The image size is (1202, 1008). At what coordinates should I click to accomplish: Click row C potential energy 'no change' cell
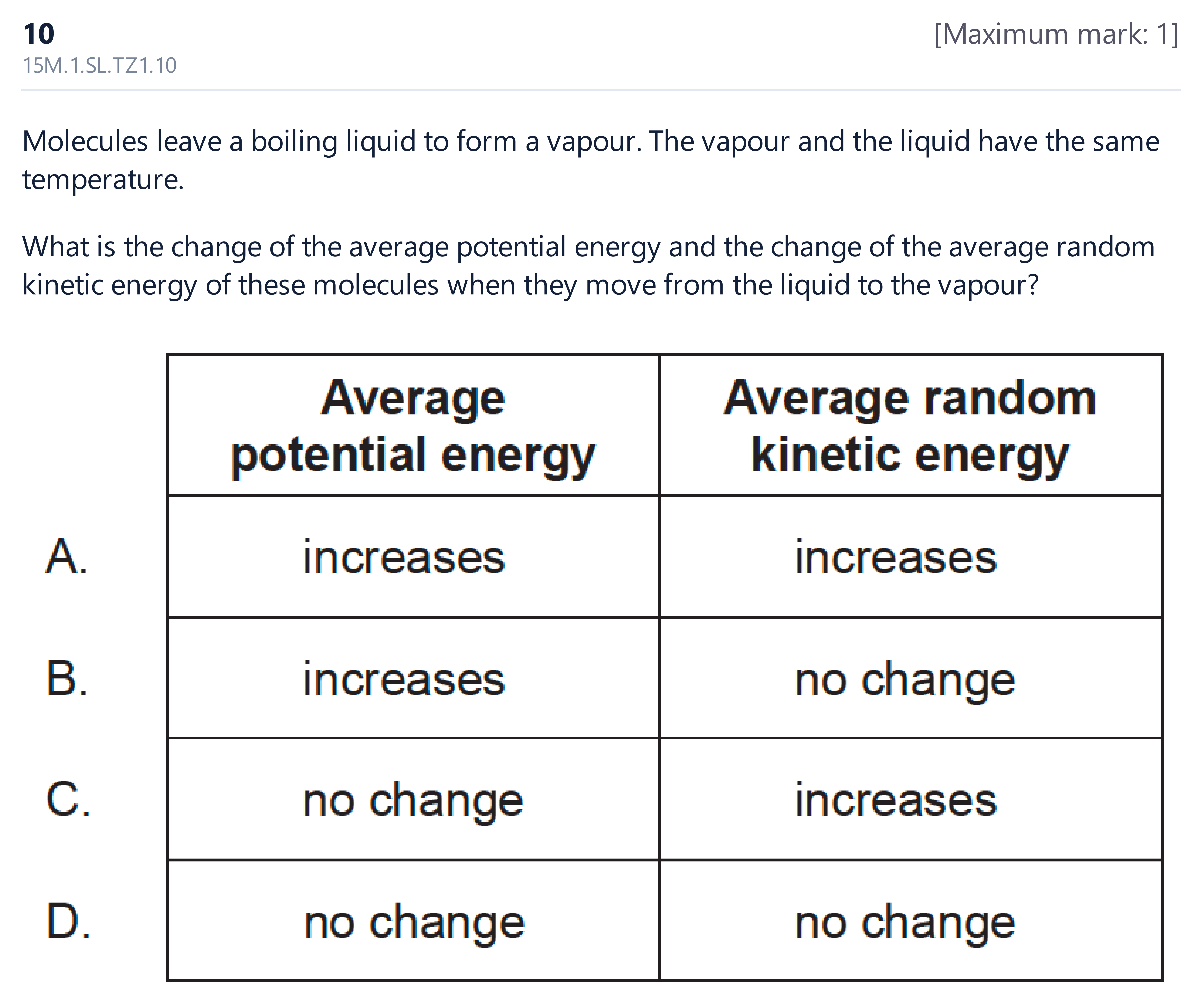[x=413, y=799]
